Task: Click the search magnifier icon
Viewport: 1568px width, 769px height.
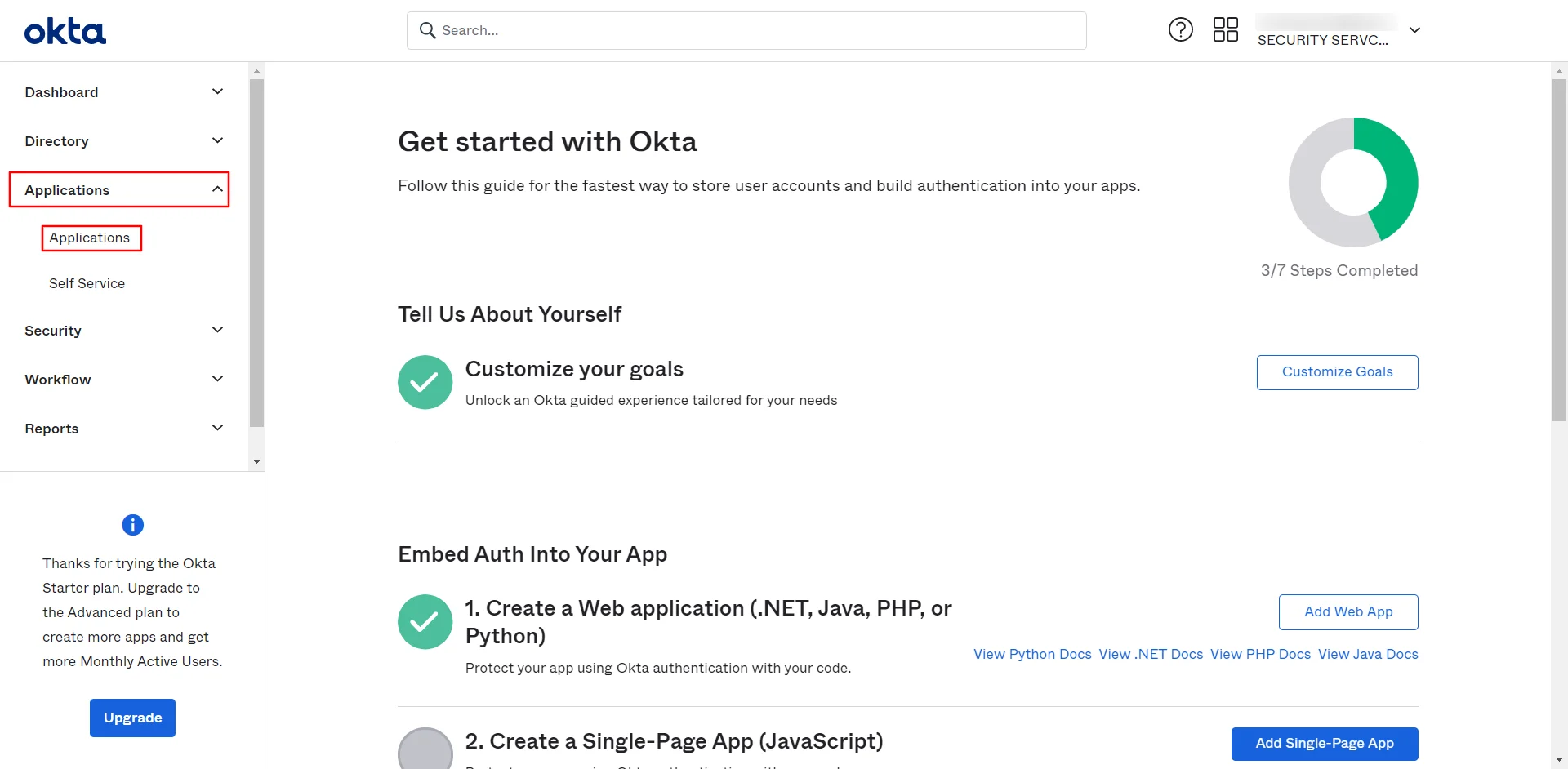Action: tap(428, 29)
